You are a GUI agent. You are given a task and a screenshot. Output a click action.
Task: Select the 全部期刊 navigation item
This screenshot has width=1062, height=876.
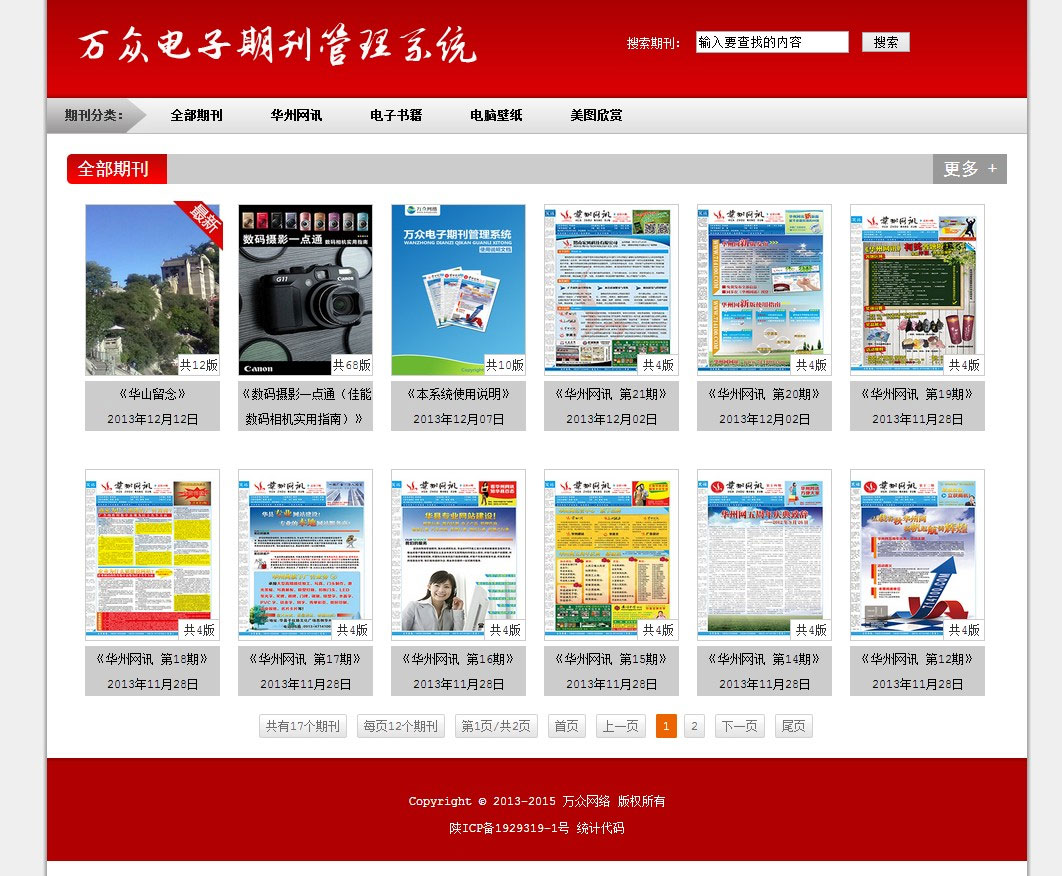click(196, 116)
